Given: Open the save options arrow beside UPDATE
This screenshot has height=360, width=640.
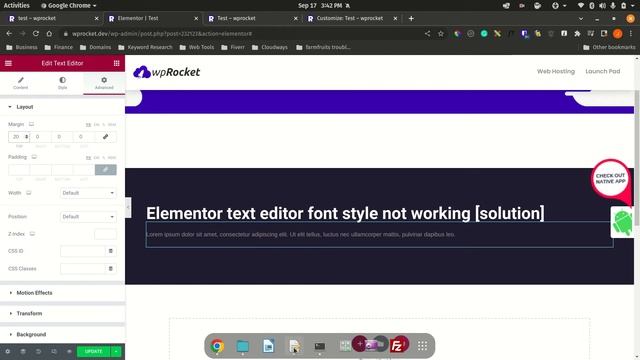Looking at the screenshot, I should tap(116, 351).
